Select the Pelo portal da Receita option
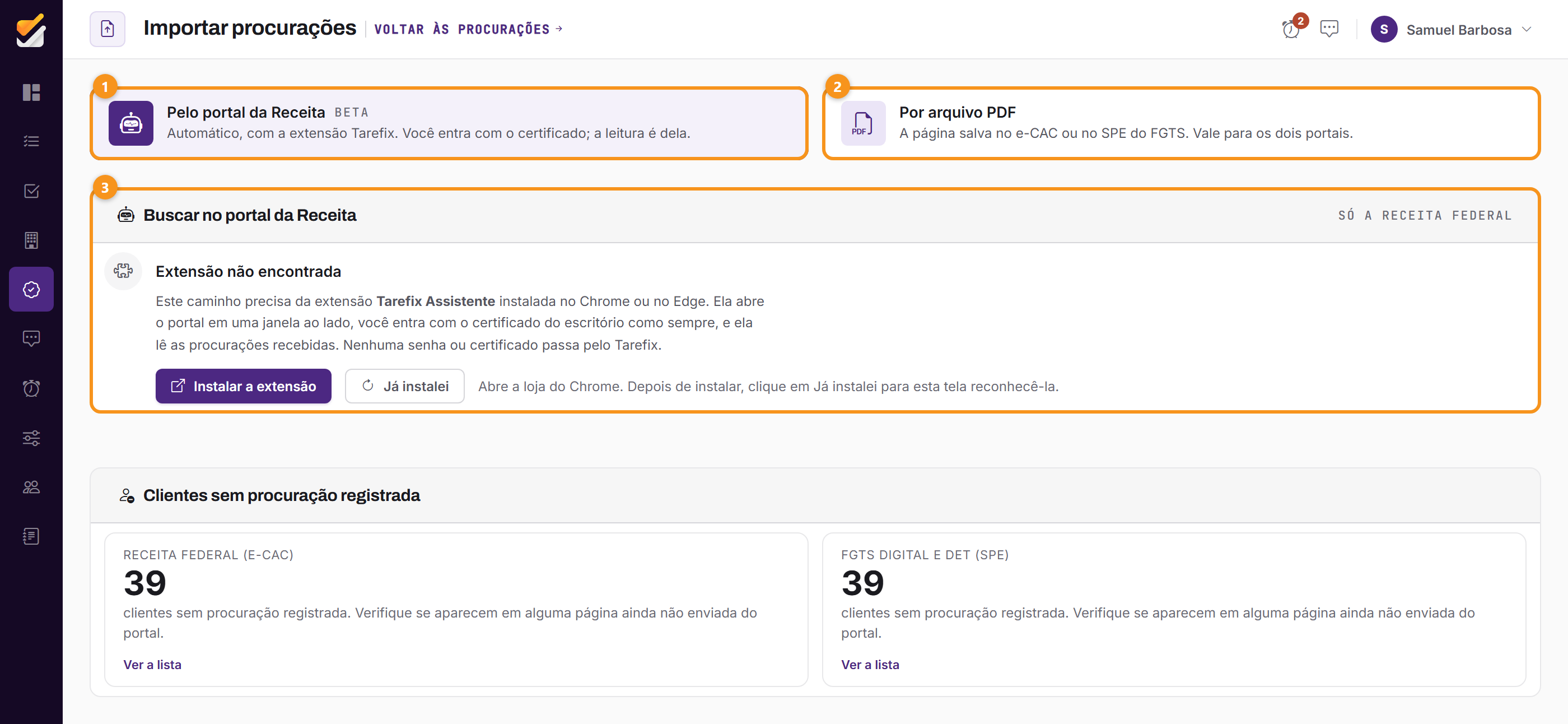The height and width of the screenshot is (724, 1568). point(449,123)
